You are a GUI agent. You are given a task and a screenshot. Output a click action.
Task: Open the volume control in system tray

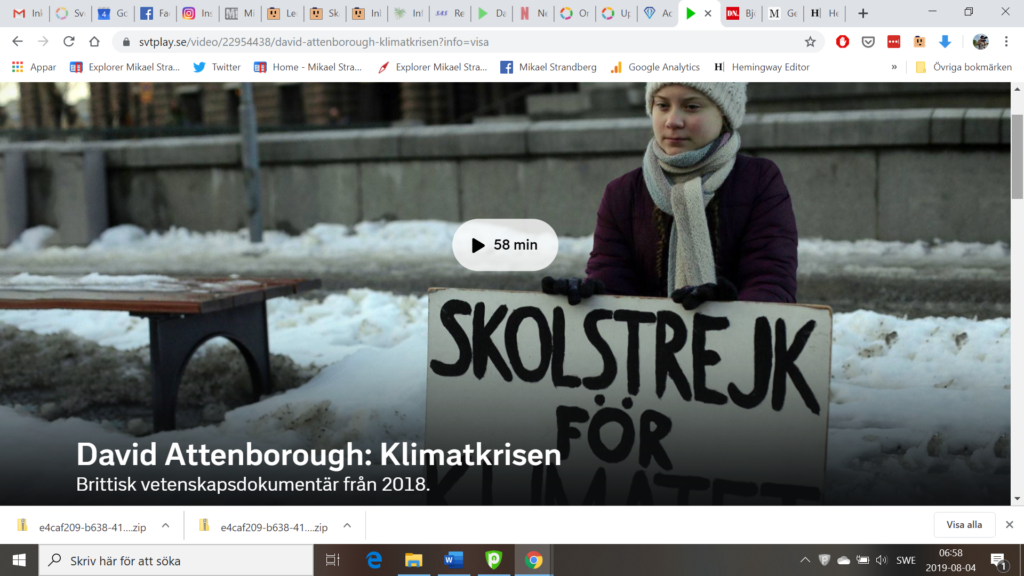(882, 560)
